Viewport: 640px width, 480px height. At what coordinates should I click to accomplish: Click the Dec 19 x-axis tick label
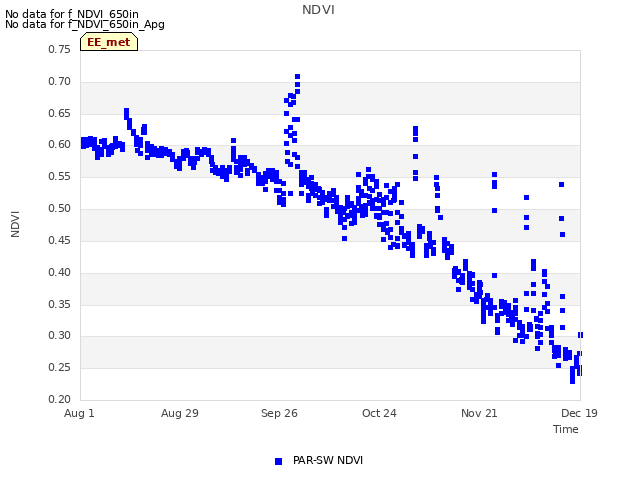click(579, 413)
